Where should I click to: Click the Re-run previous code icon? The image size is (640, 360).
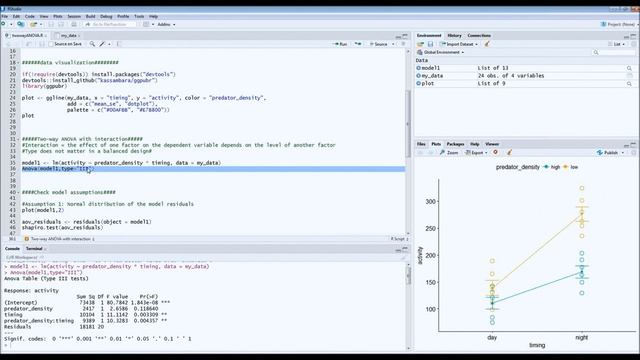358,44
